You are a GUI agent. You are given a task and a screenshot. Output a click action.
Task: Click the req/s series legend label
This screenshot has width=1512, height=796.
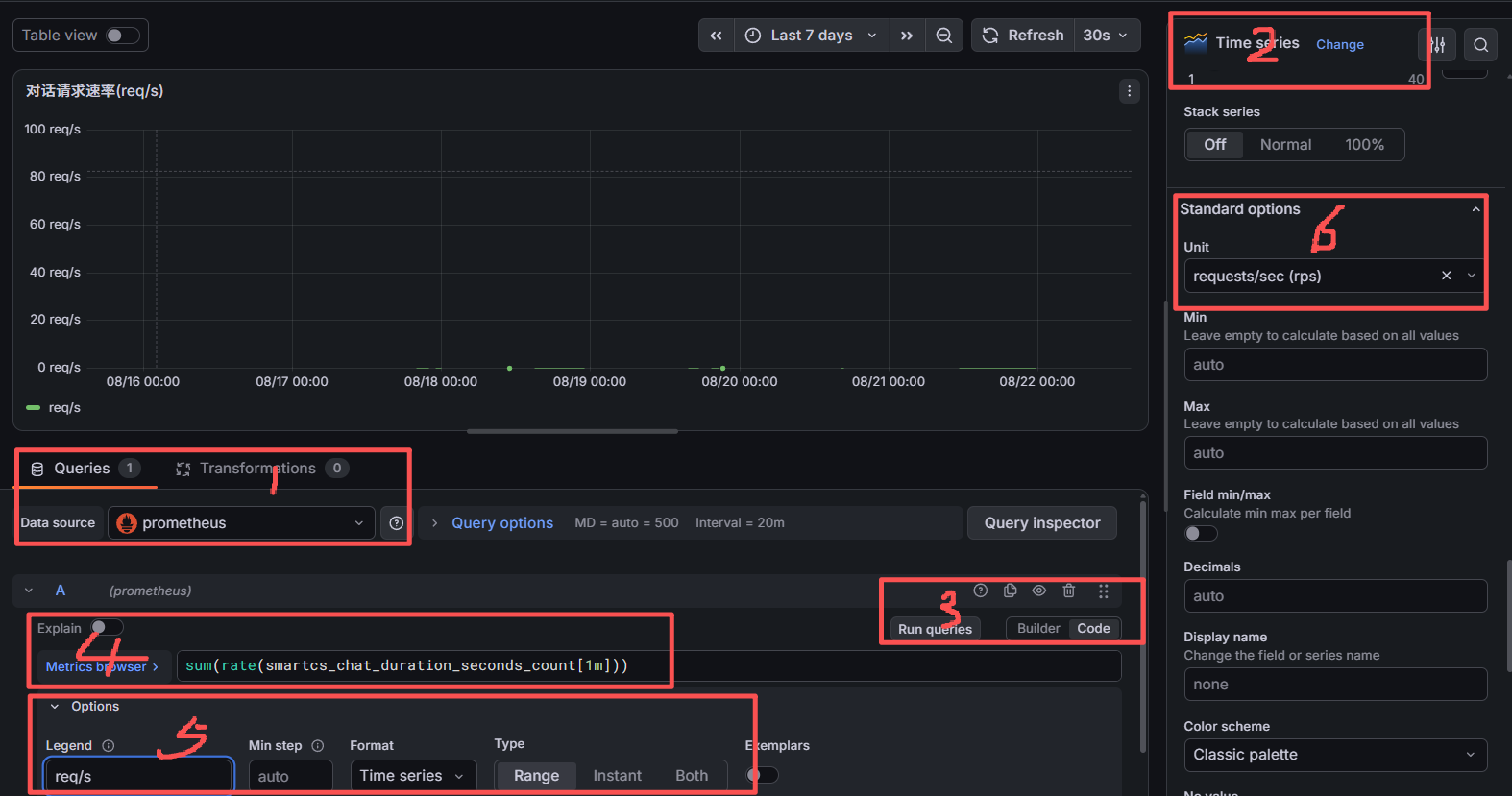tap(64, 408)
